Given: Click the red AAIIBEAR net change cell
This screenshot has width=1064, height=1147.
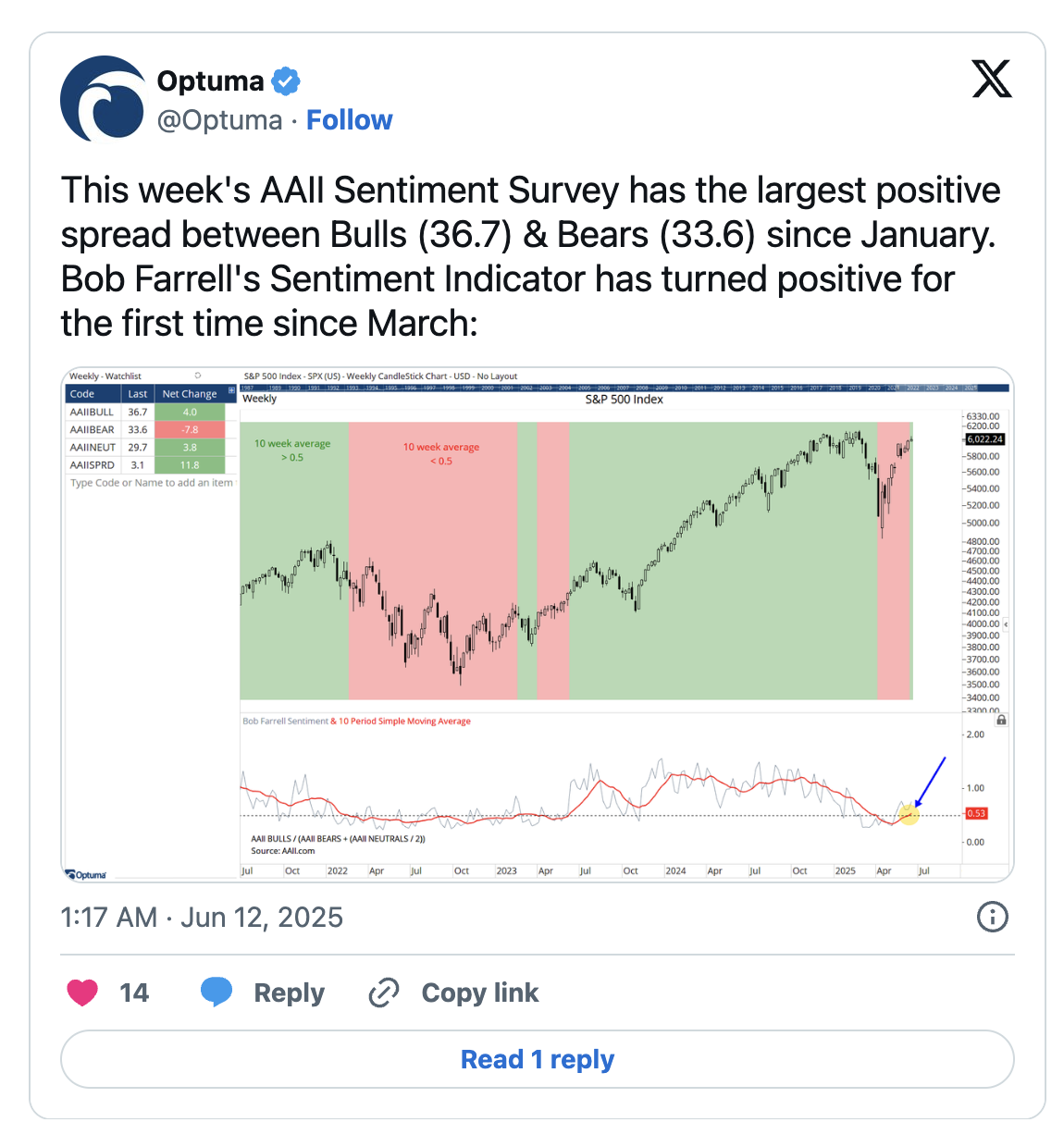Looking at the screenshot, I should pyautogui.click(x=190, y=429).
